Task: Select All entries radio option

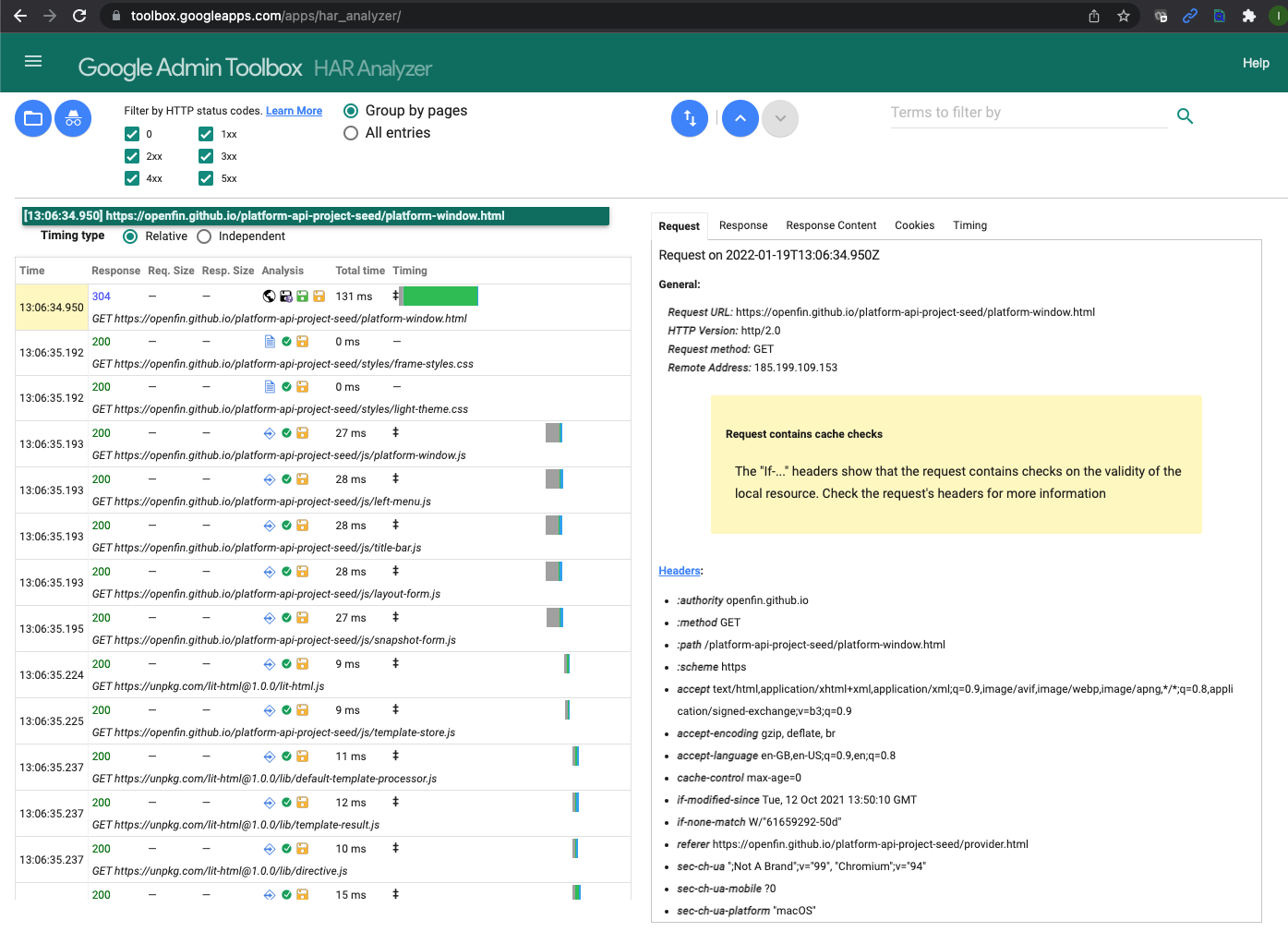Action: tap(351, 133)
